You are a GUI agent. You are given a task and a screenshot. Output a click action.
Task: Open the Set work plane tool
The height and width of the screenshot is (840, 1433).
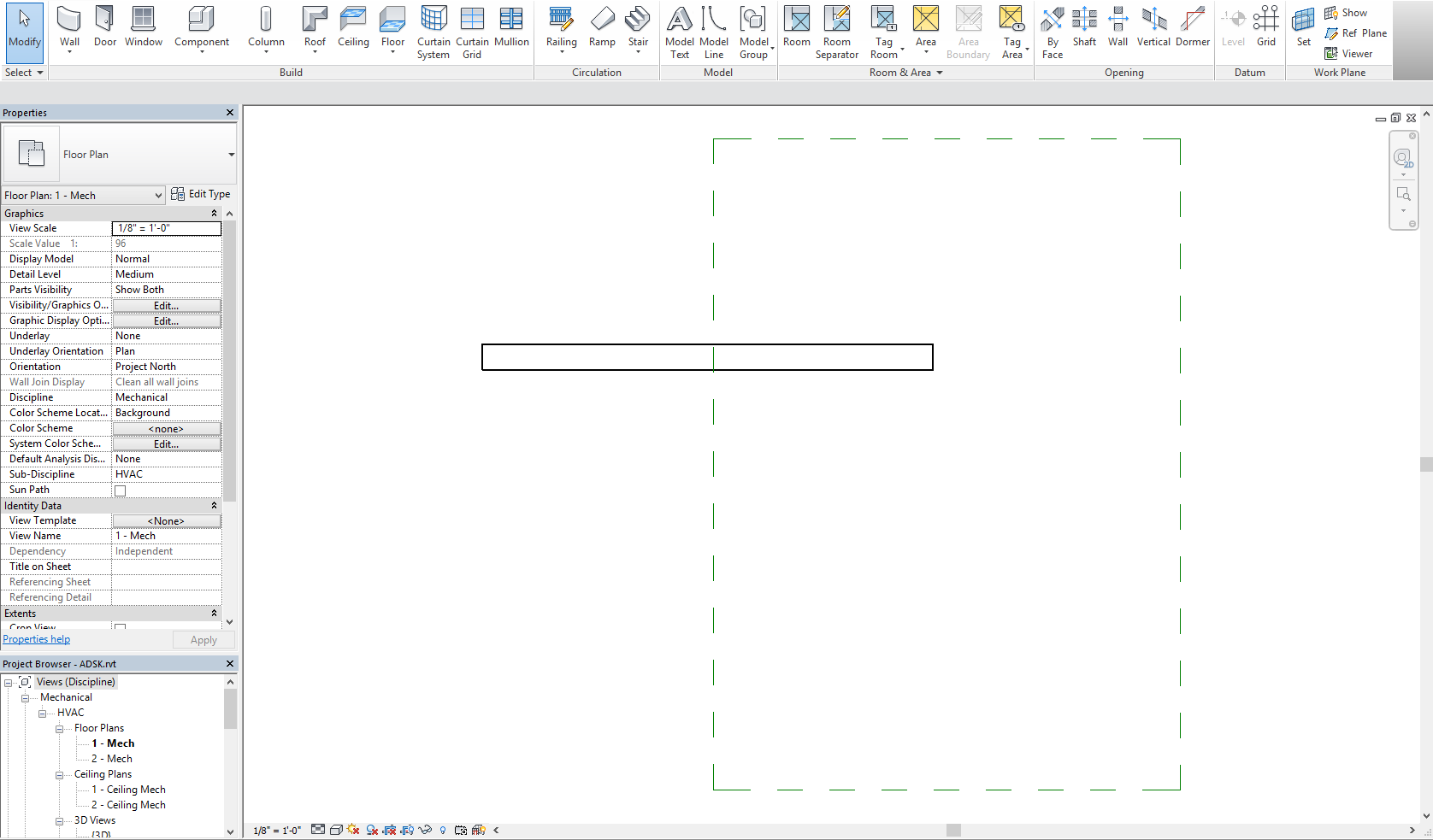click(x=1303, y=27)
